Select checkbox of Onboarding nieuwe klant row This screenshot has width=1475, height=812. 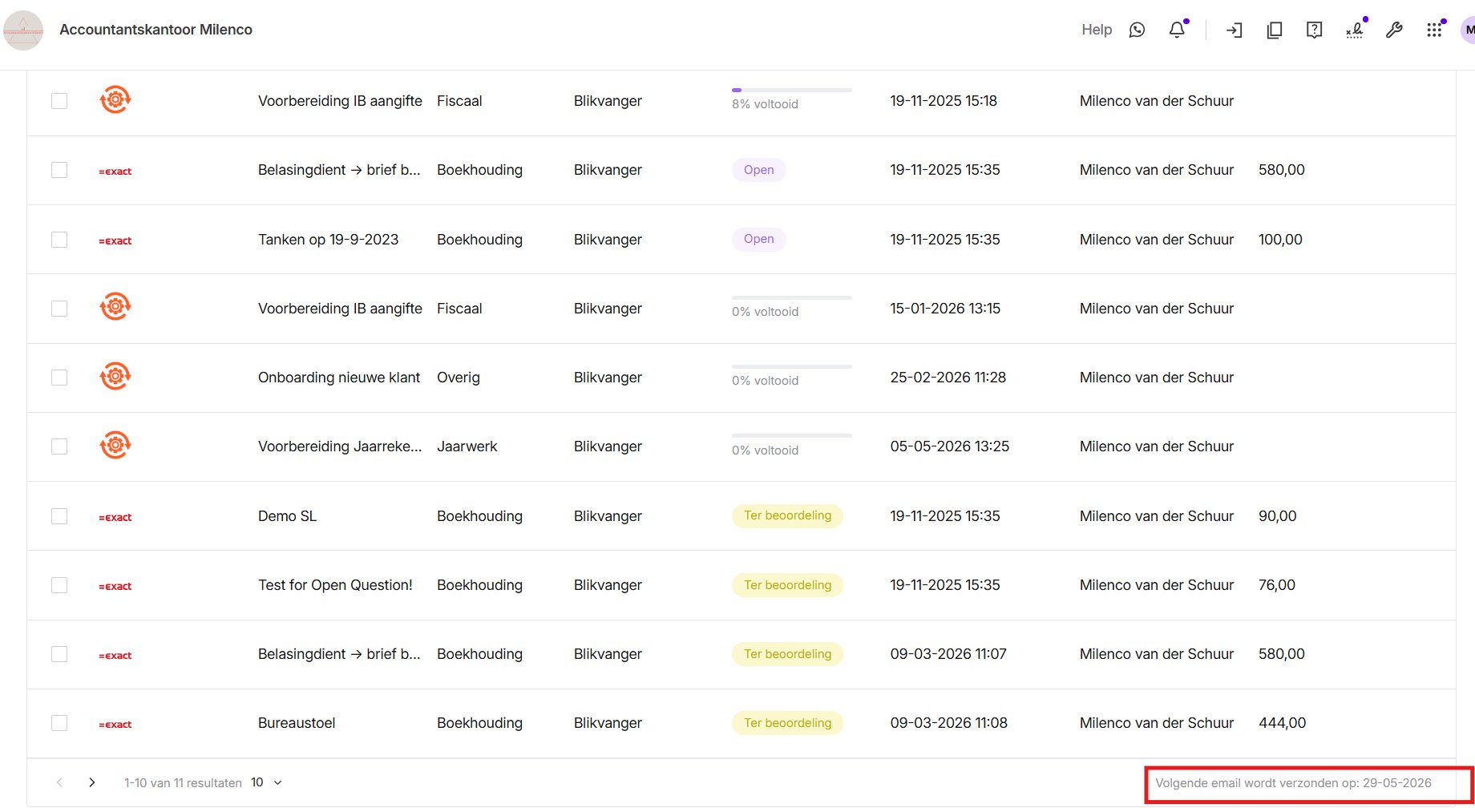tap(59, 378)
